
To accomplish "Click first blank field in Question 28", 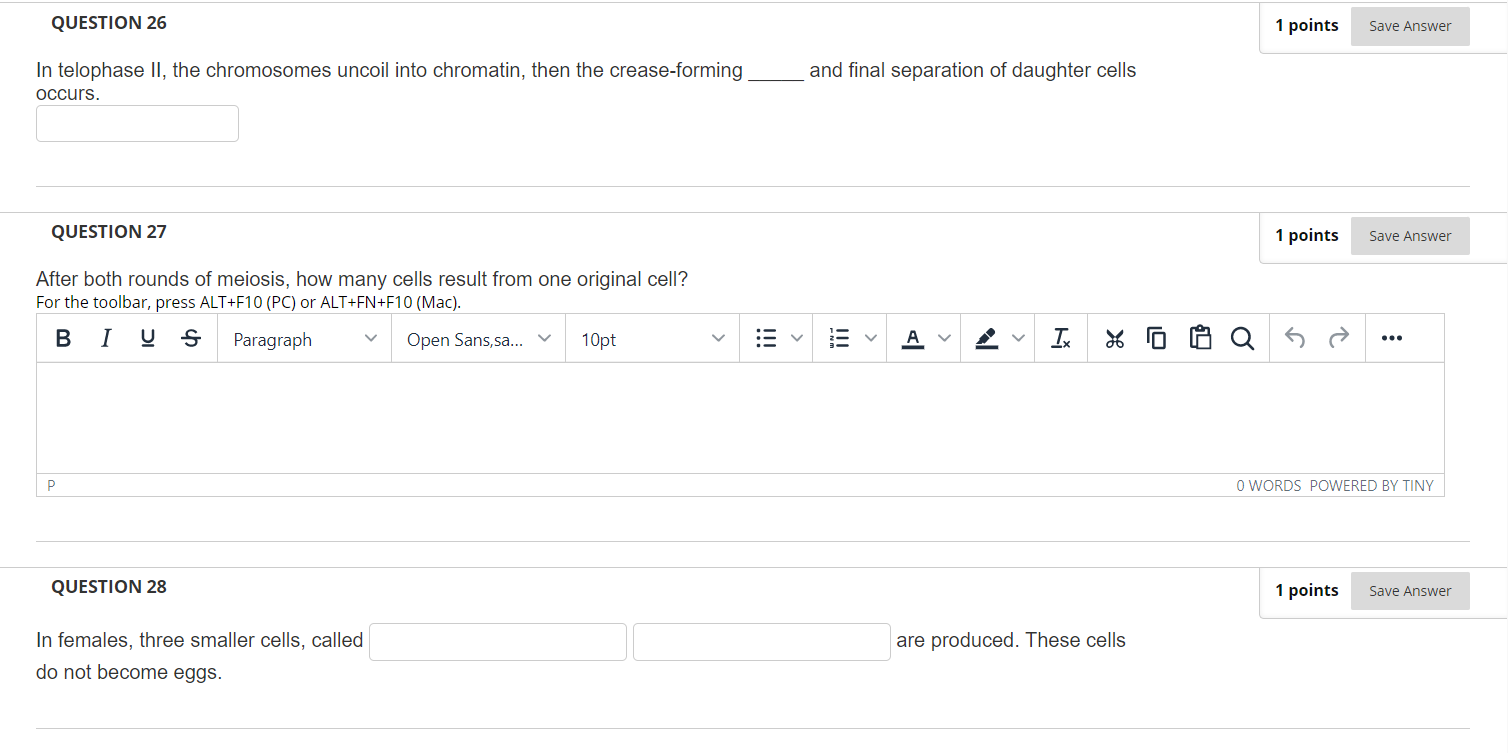I will click(x=498, y=642).
